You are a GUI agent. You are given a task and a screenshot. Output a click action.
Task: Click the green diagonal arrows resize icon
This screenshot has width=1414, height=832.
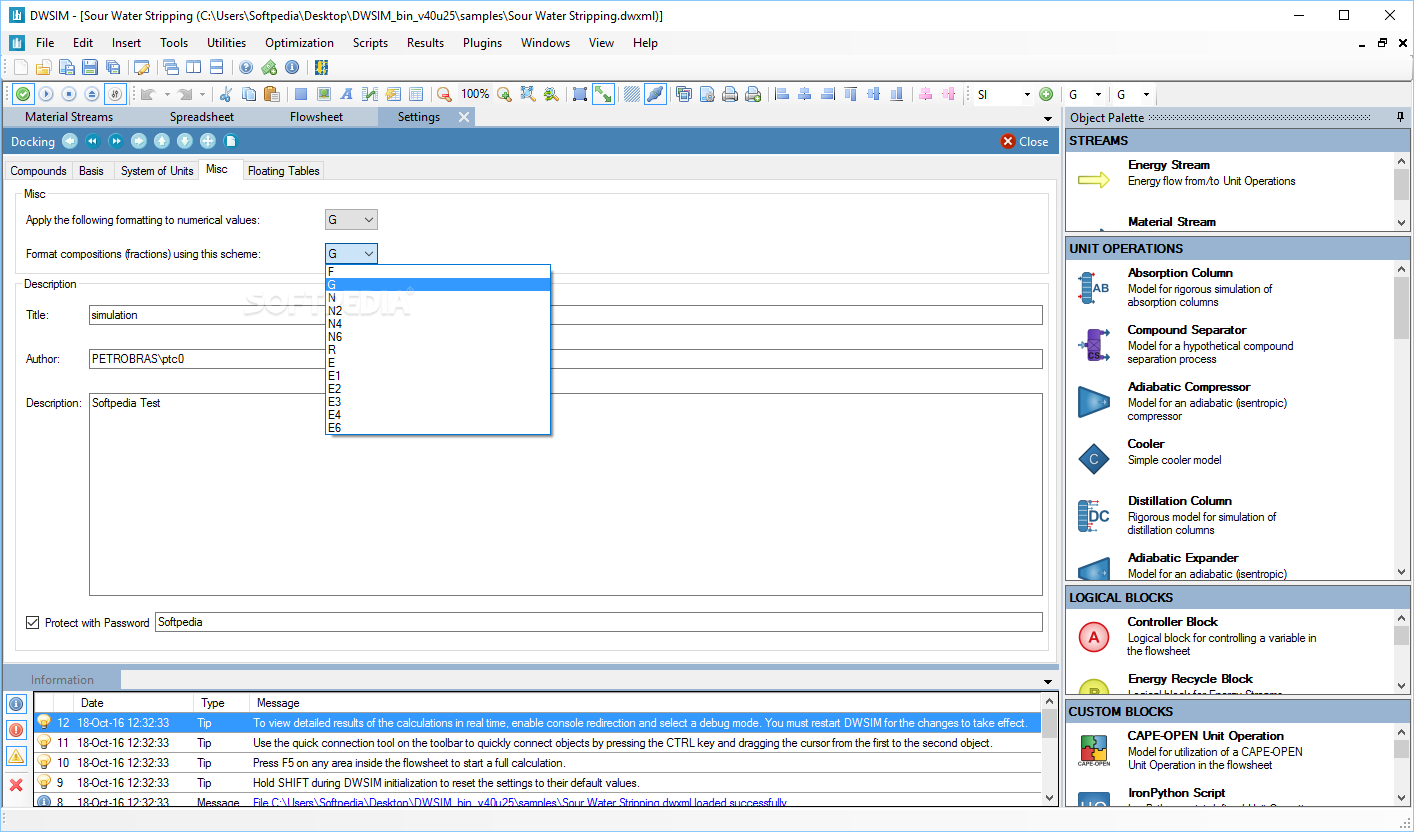(x=603, y=94)
